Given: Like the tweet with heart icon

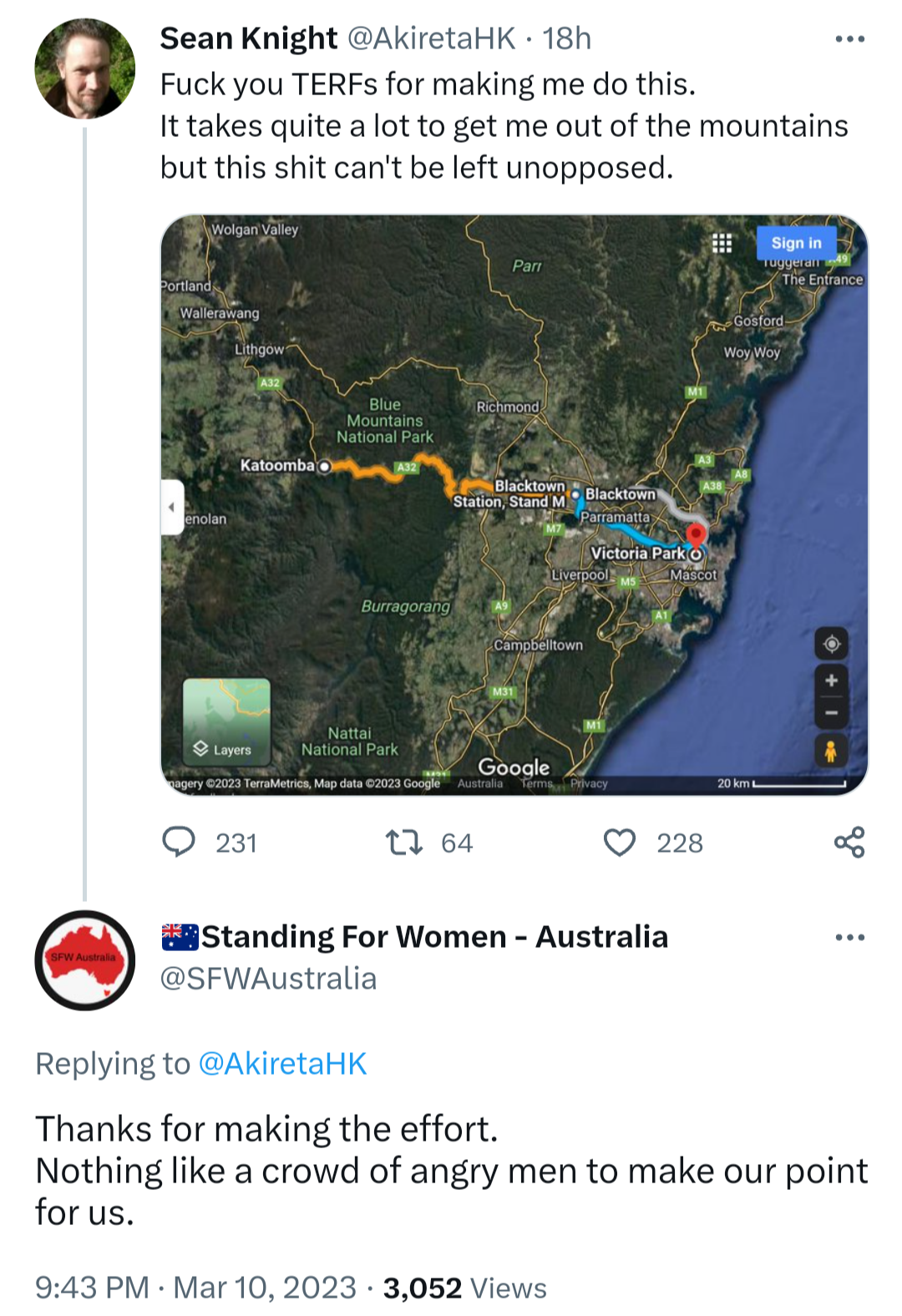Looking at the screenshot, I should point(620,843).
